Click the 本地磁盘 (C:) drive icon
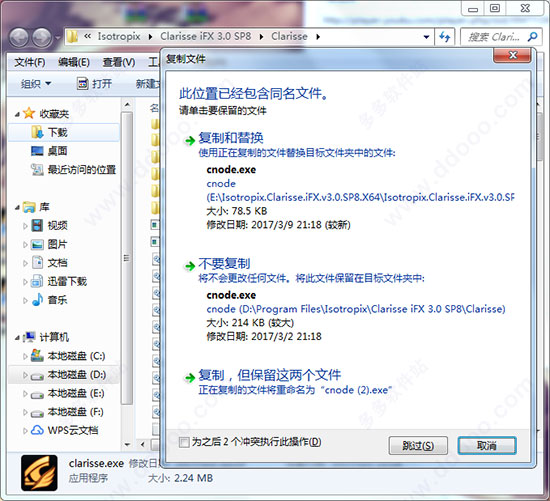 click(37, 355)
